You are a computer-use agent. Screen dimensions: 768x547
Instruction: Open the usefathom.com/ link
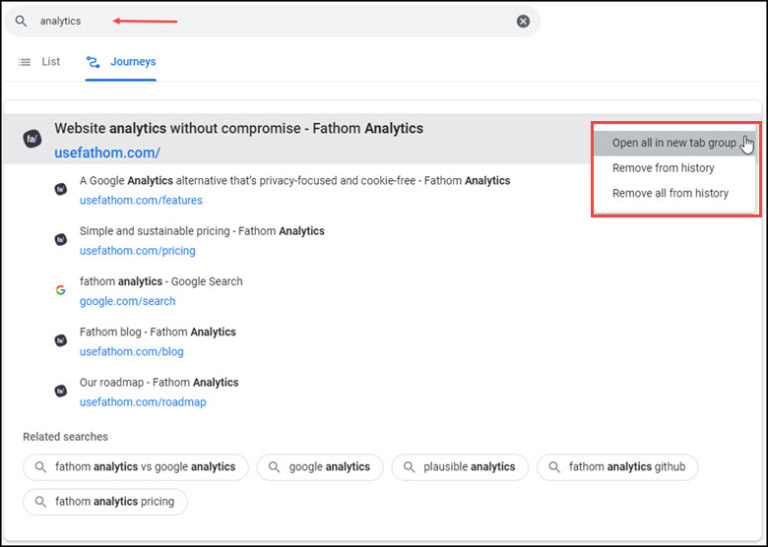(x=107, y=153)
